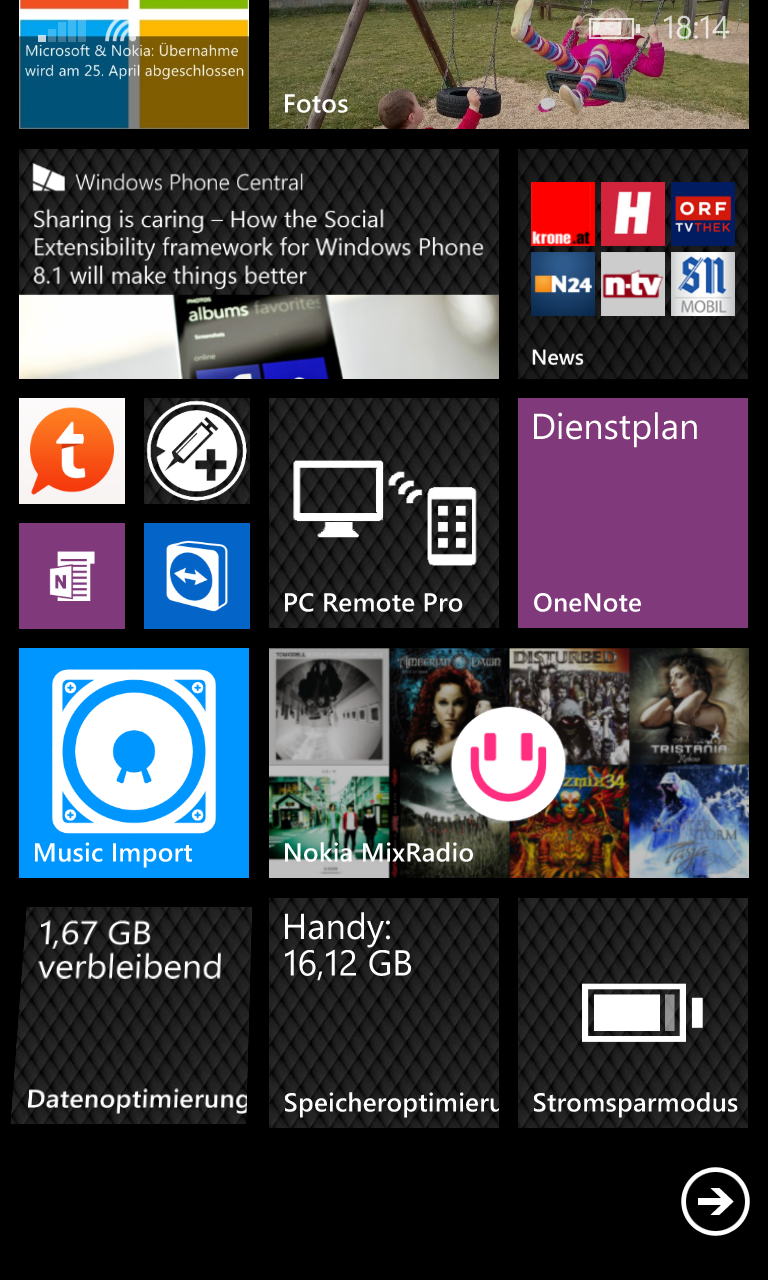The height and width of the screenshot is (1280, 768).
Task: Open the Music Import tile
Action: [134, 763]
